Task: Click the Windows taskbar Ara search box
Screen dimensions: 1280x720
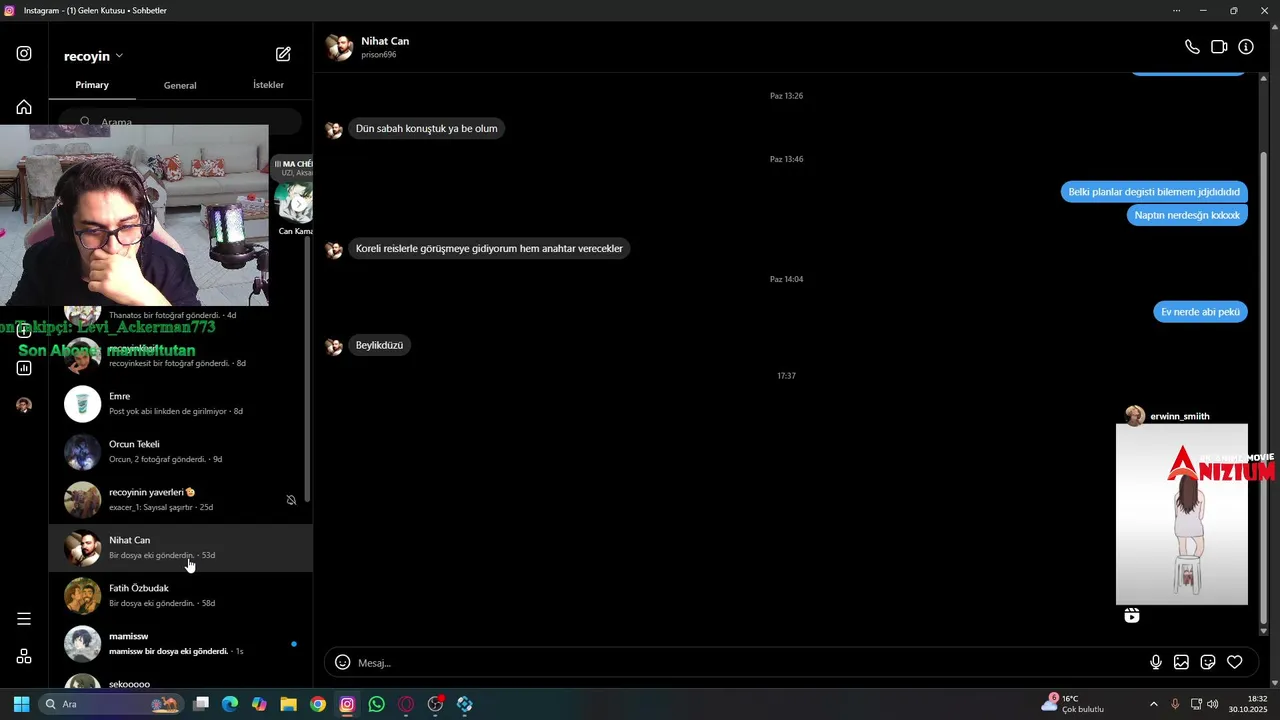Action: pyautogui.click(x=112, y=704)
